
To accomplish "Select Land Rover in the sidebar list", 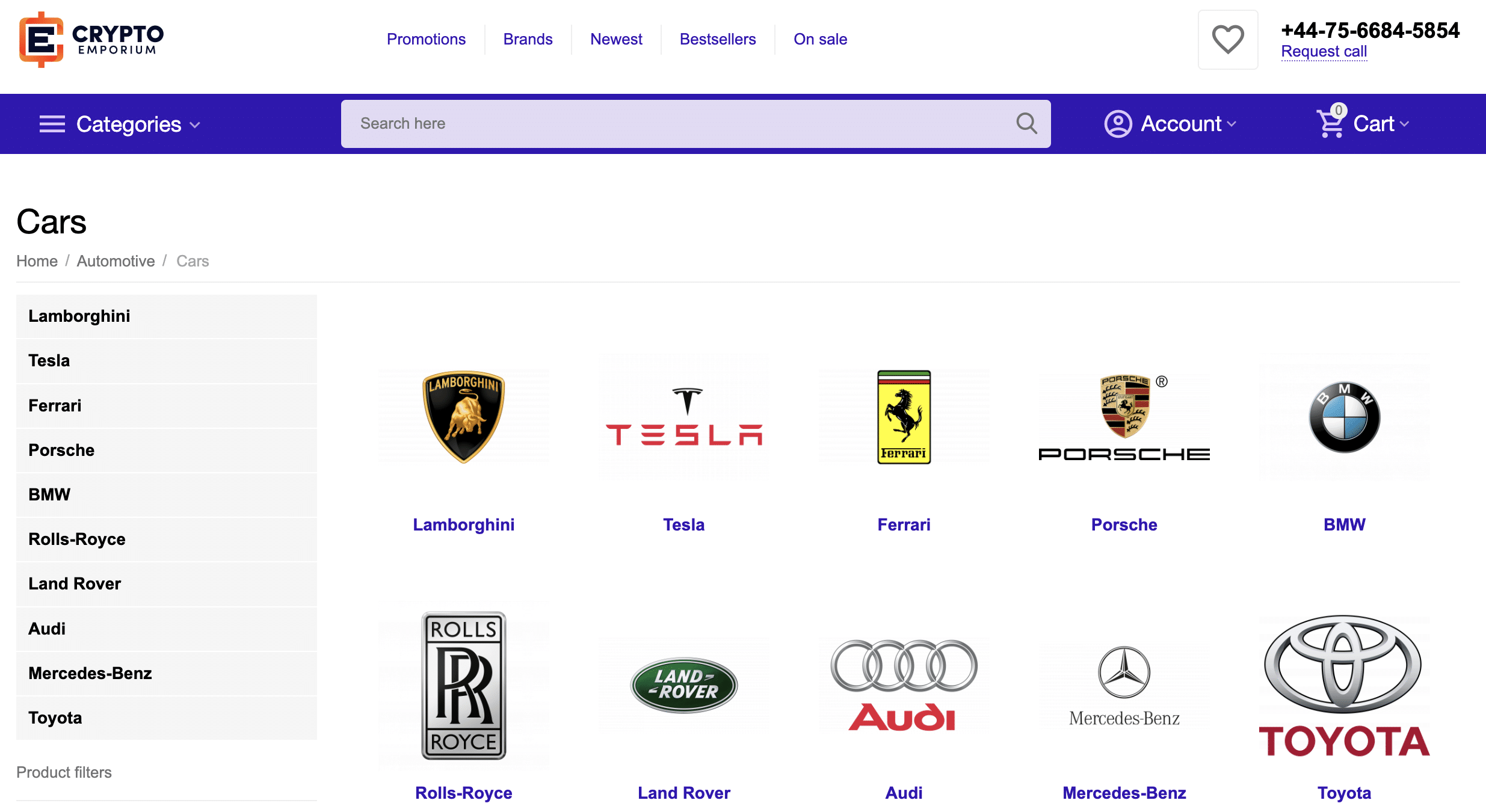I will (x=167, y=583).
